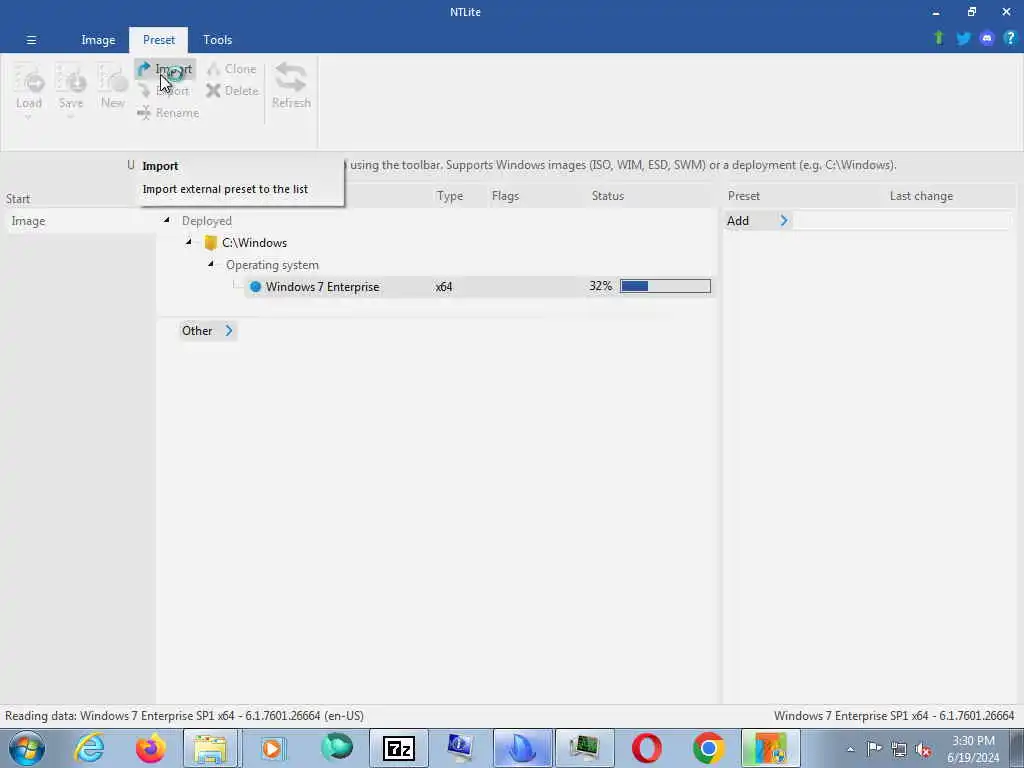Click the system information monitor taskbar icon
Viewport: 1024px width, 768px height.
[461, 748]
